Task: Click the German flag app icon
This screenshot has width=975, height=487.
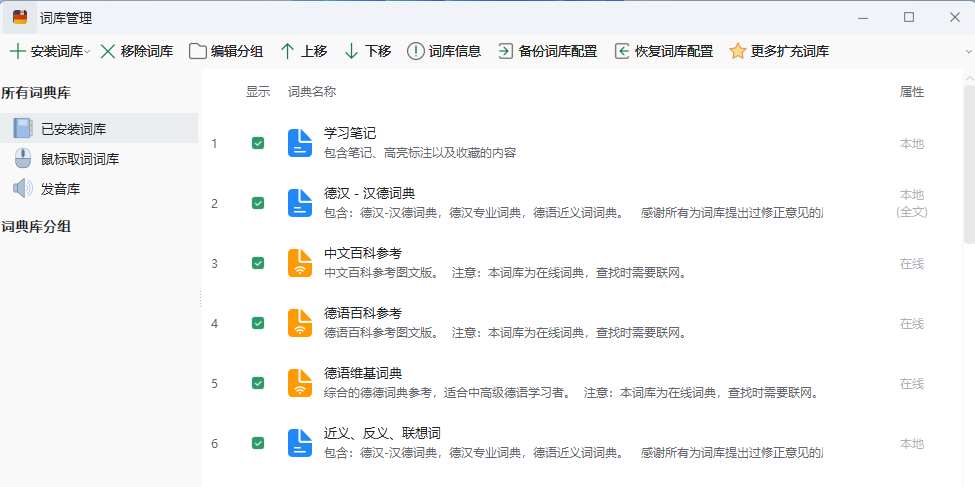Action: (20, 17)
